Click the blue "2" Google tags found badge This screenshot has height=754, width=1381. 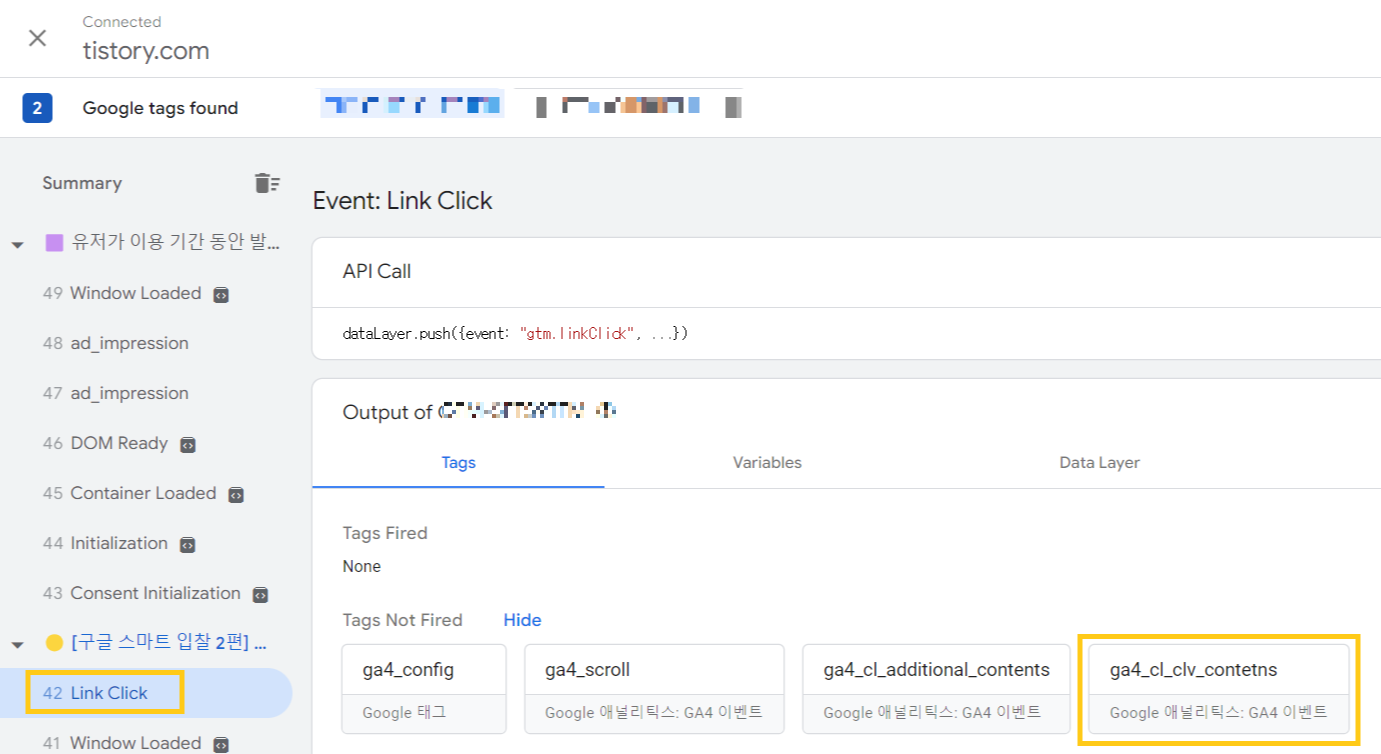coord(38,107)
